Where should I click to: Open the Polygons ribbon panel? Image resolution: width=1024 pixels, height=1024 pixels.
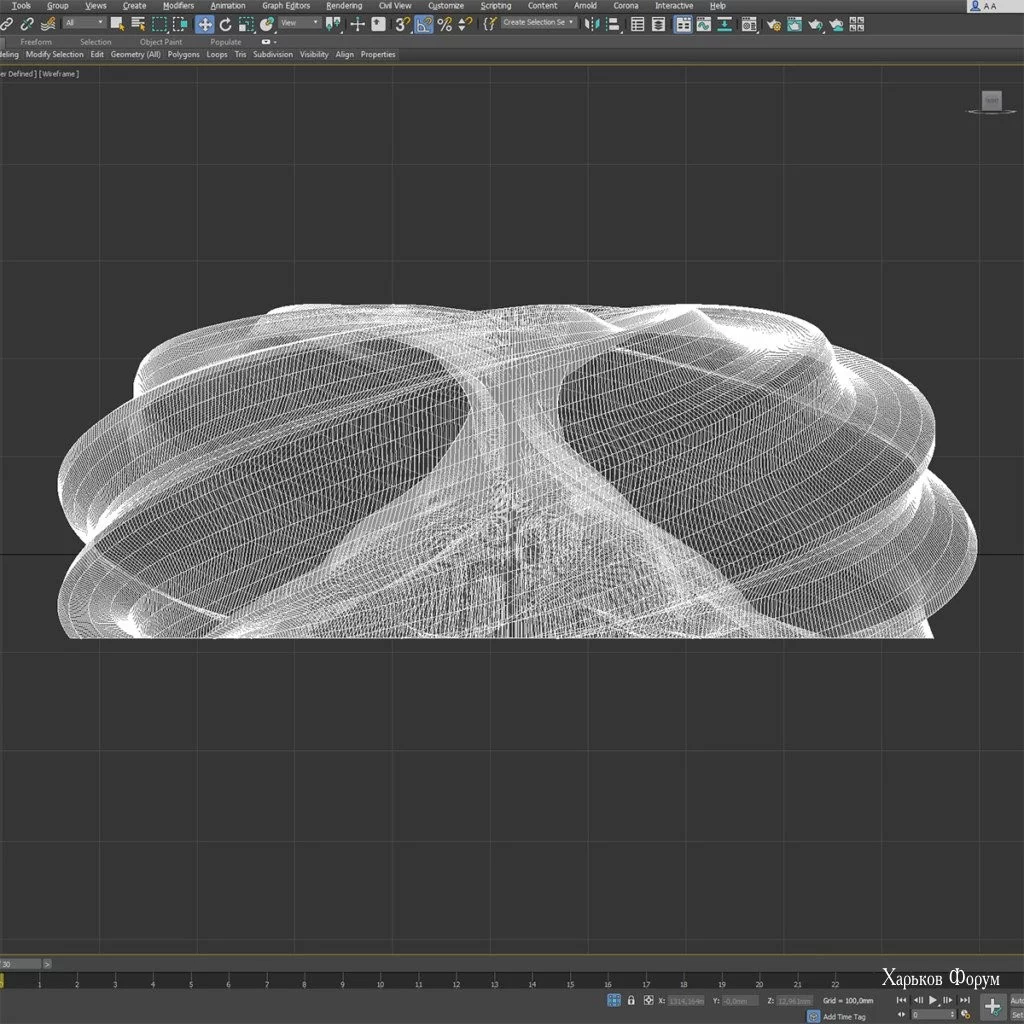pyautogui.click(x=183, y=55)
